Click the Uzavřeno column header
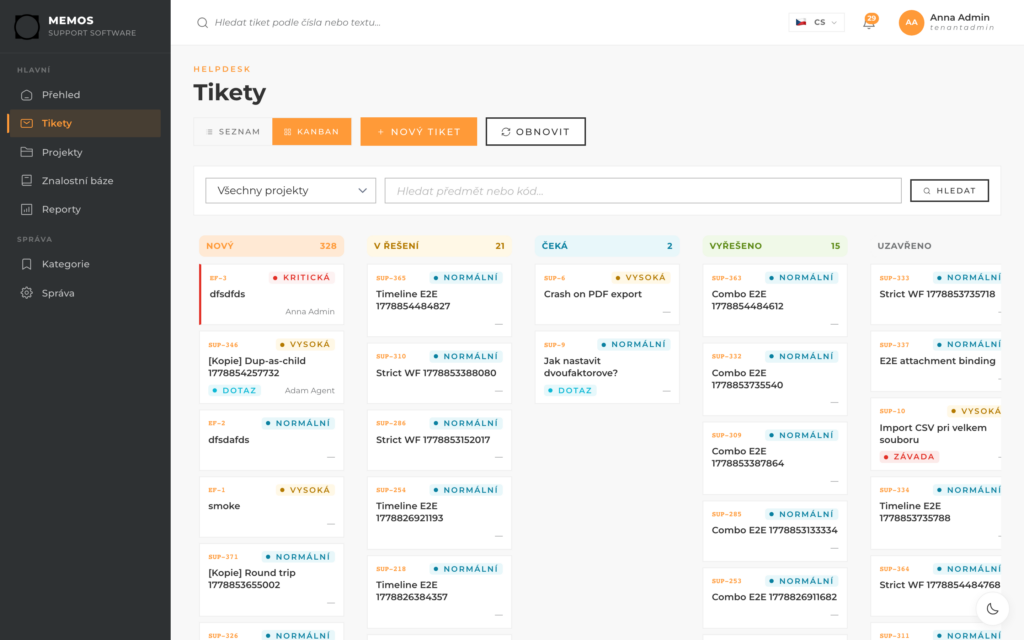The image size is (1024, 640). click(936, 246)
